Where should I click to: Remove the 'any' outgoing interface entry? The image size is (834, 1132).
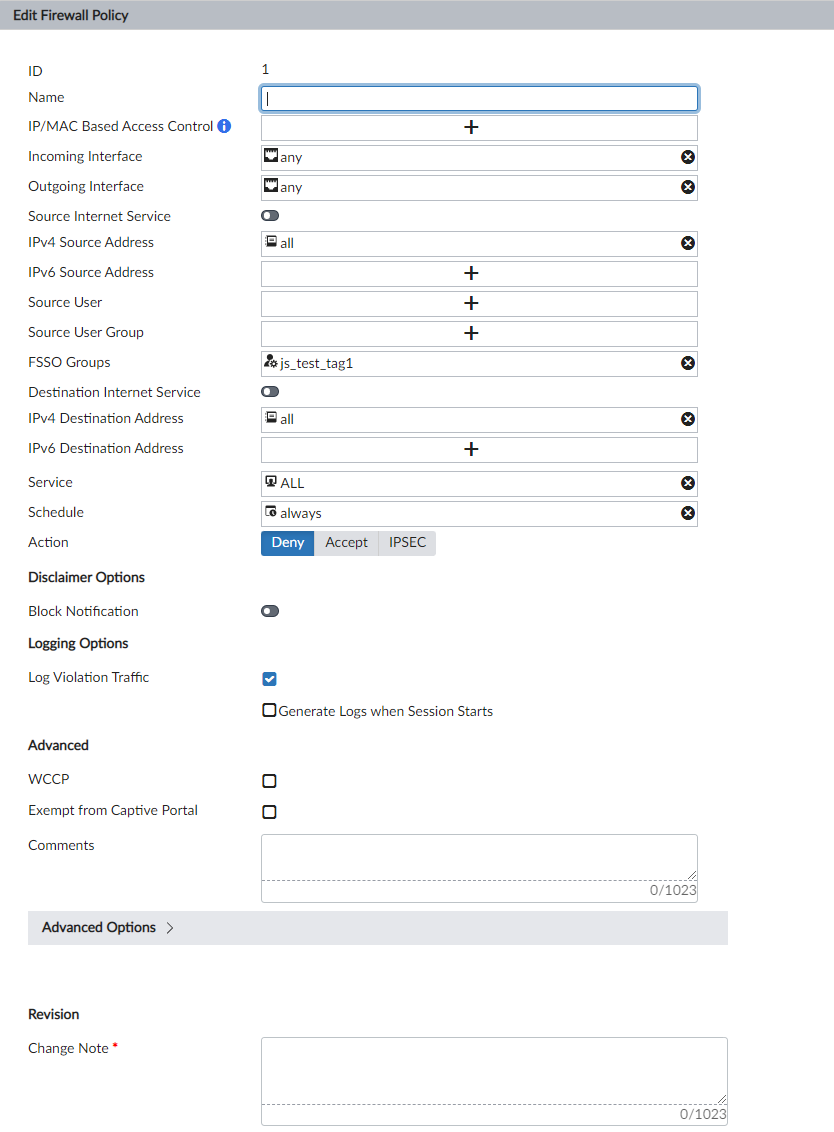[x=687, y=186]
